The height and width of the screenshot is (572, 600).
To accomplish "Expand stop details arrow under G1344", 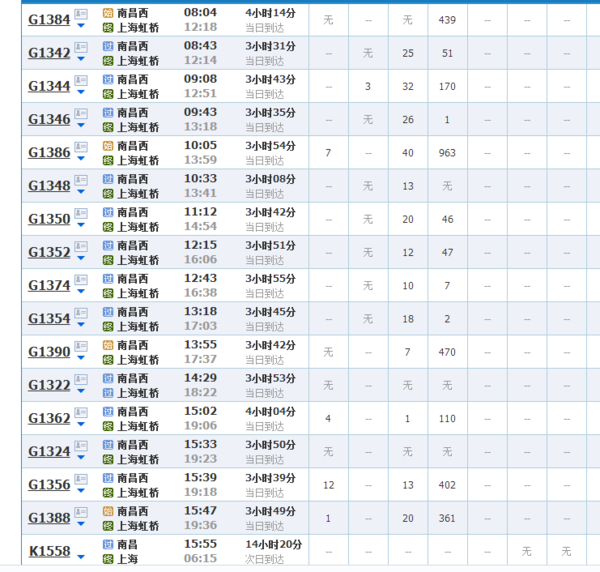I will click(81, 93).
